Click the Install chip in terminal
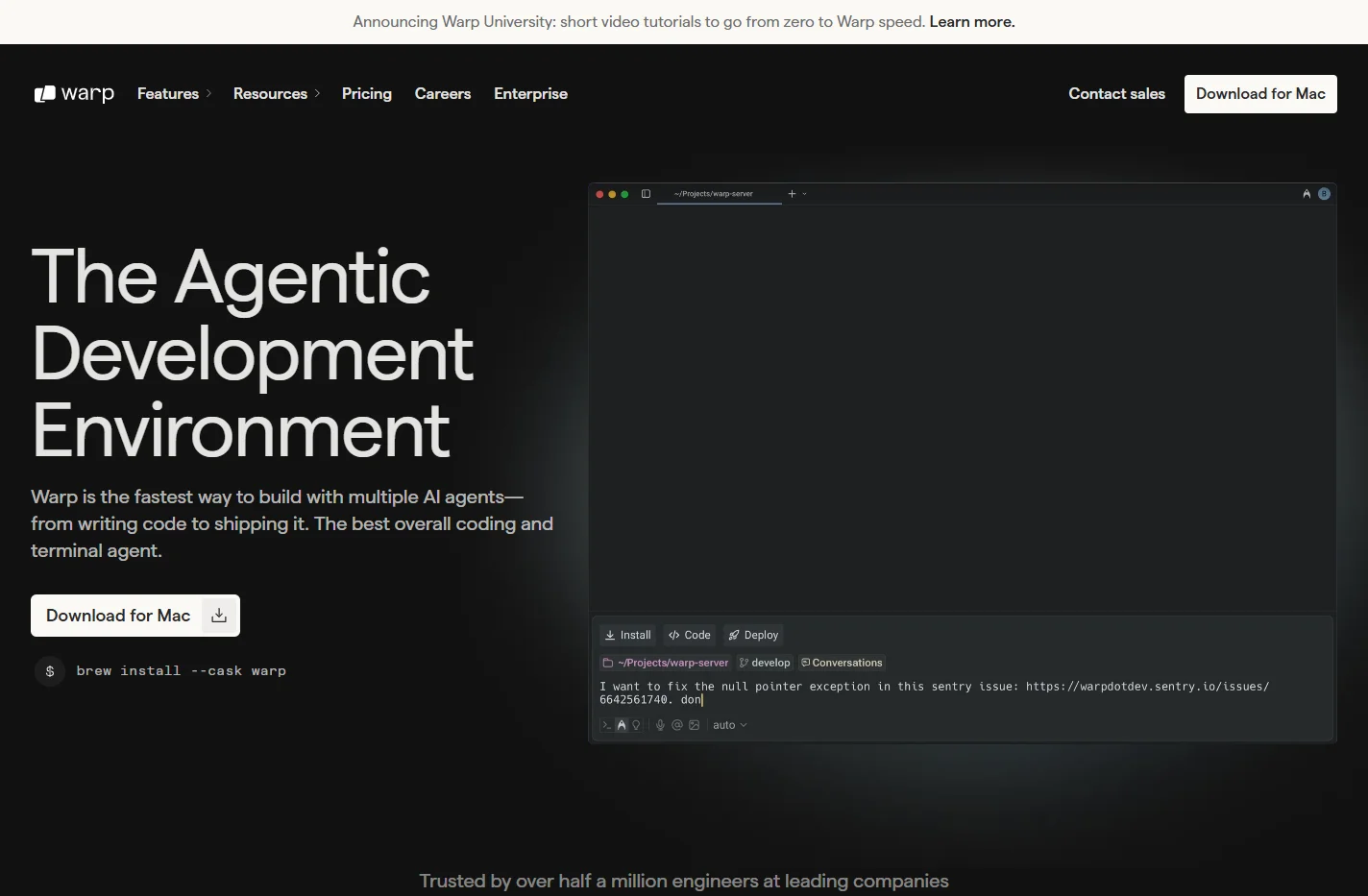The height and width of the screenshot is (896, 1368). click(x=627, y=635)
